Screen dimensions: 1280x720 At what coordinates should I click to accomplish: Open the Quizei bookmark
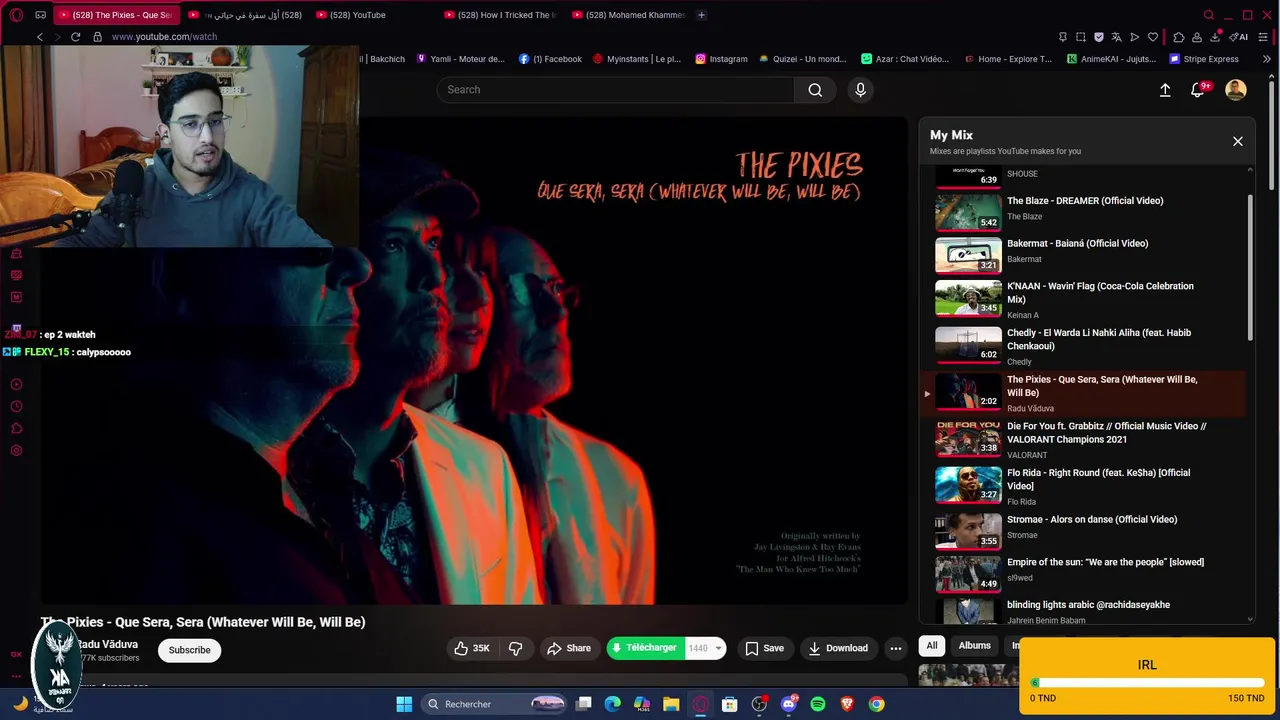point(802,59)
